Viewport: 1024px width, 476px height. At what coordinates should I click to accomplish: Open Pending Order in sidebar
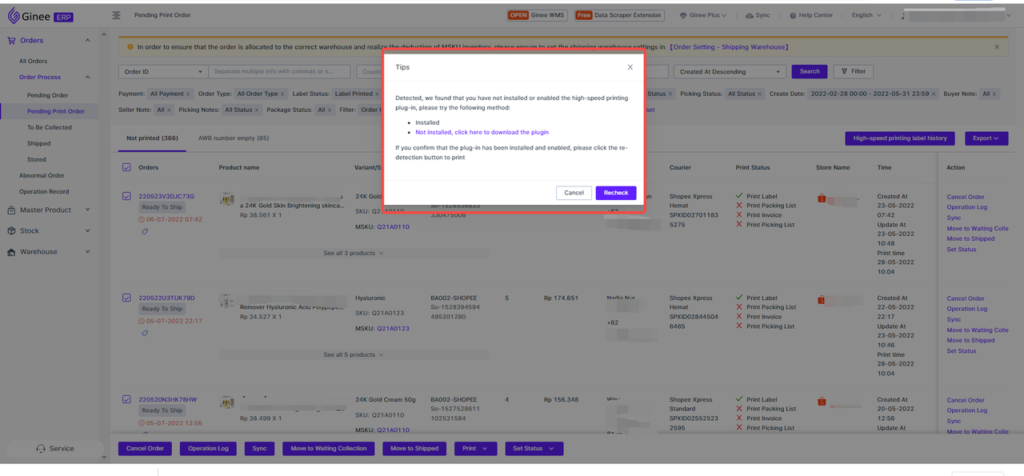pyautogui.click(x=47, y=95)
